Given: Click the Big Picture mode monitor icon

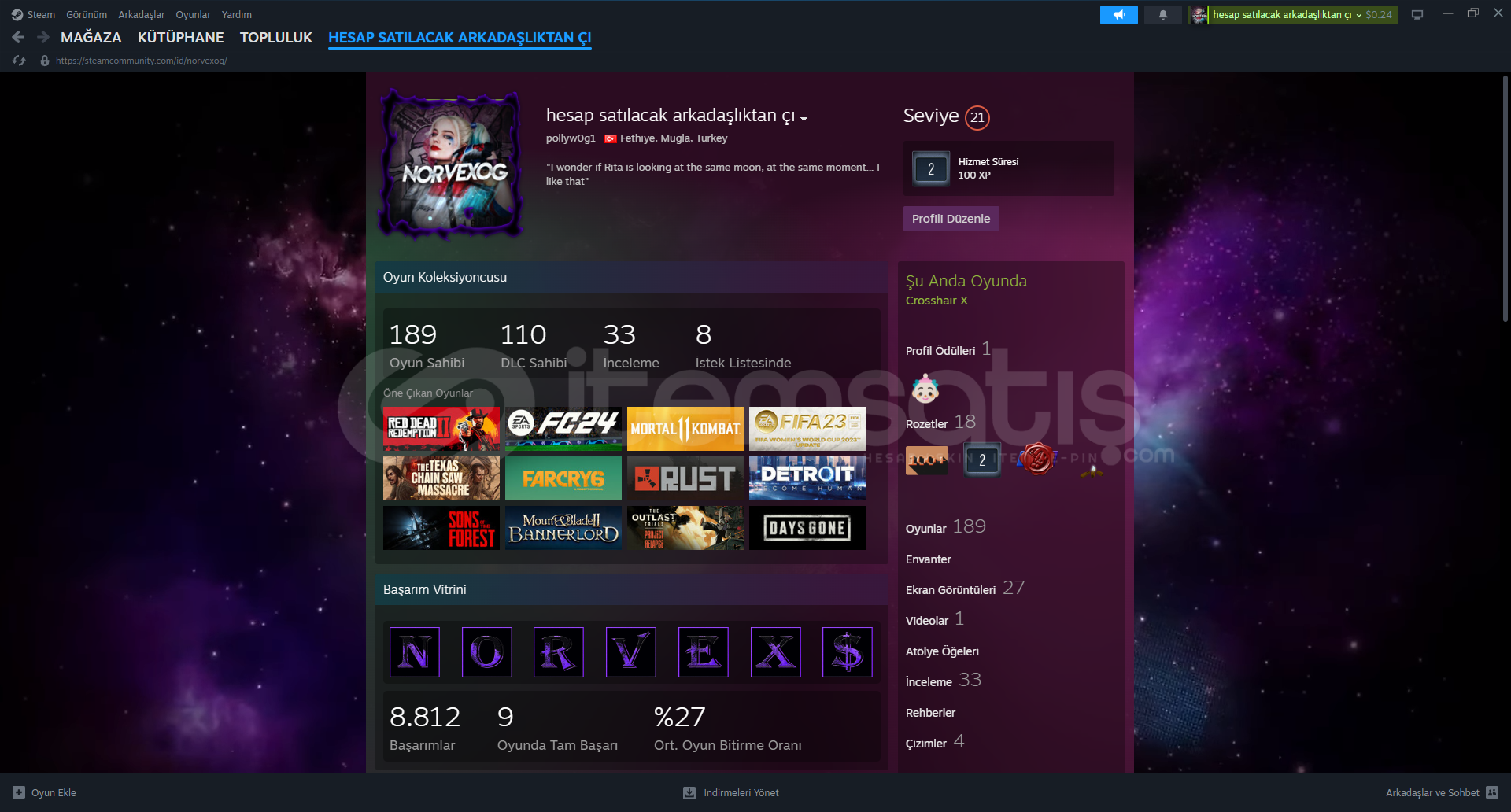Looking at the screenshot, I should click(x=1417, y=15).
